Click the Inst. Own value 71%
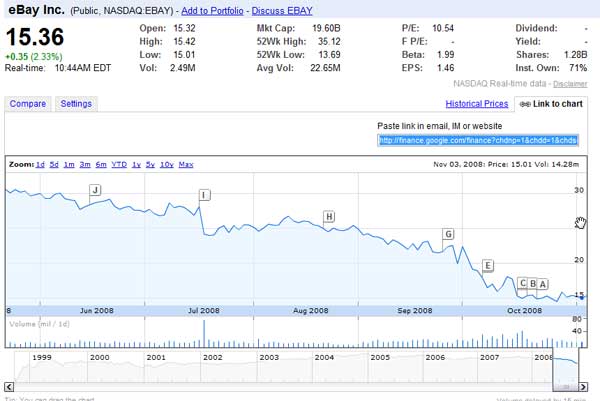The height and width of the screenshot is (401, 600). [x=578, y=68]
